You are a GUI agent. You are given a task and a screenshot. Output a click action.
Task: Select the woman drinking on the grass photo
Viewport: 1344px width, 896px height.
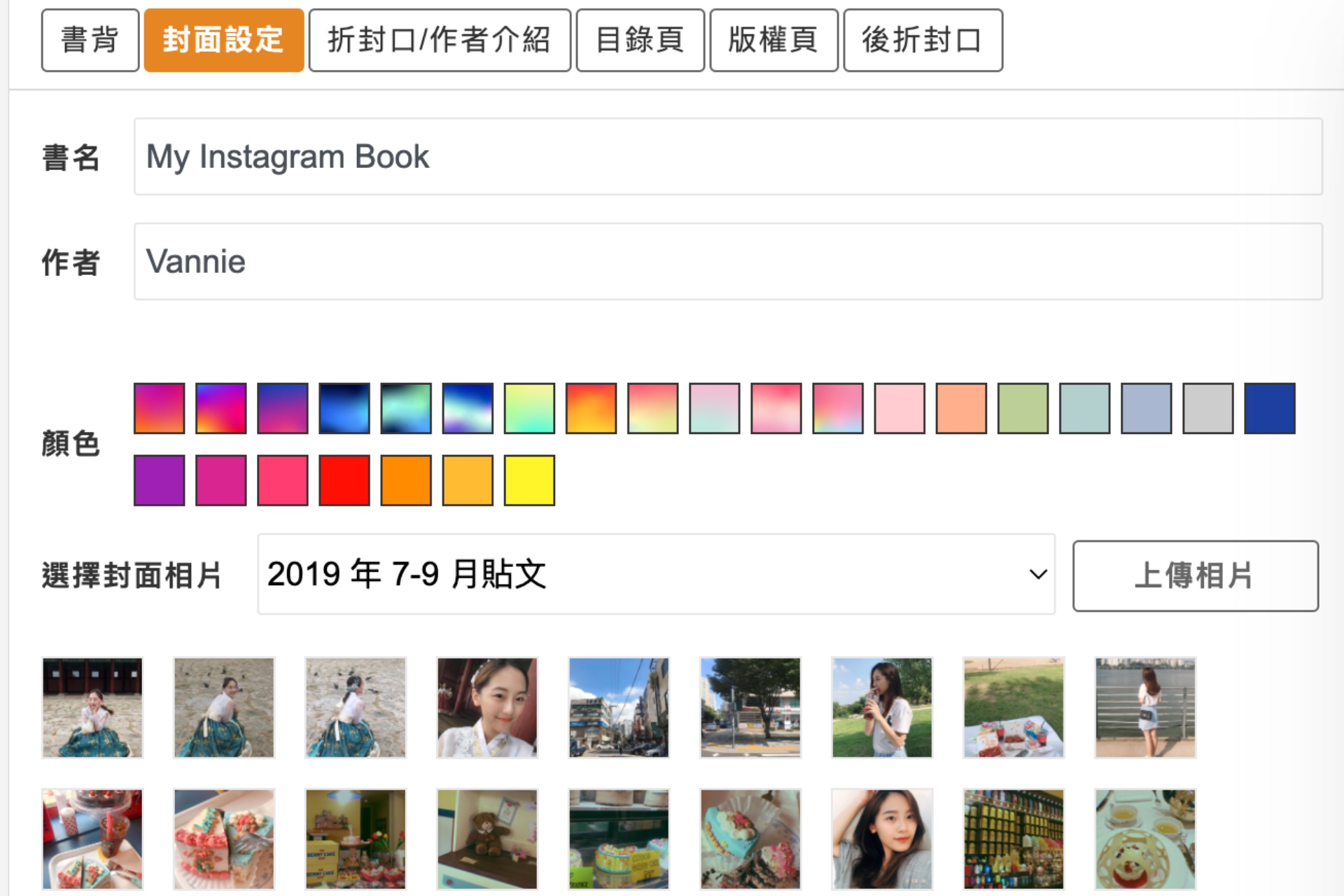coord(882,708)
